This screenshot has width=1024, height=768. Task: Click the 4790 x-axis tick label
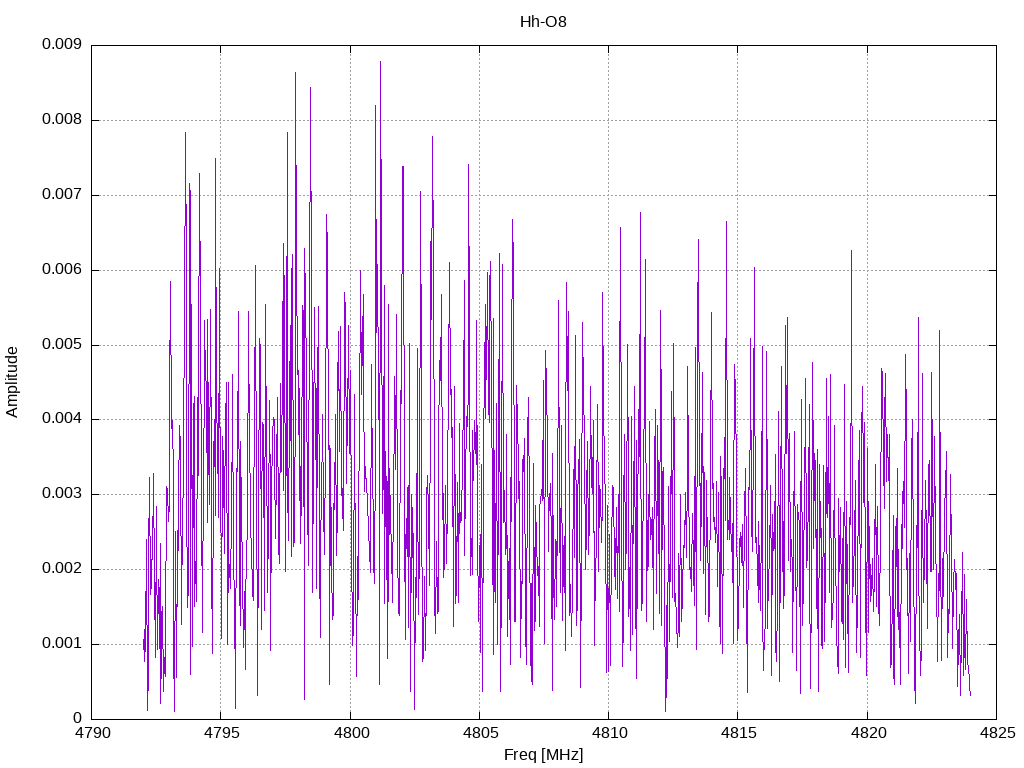(x=92, y=733)
